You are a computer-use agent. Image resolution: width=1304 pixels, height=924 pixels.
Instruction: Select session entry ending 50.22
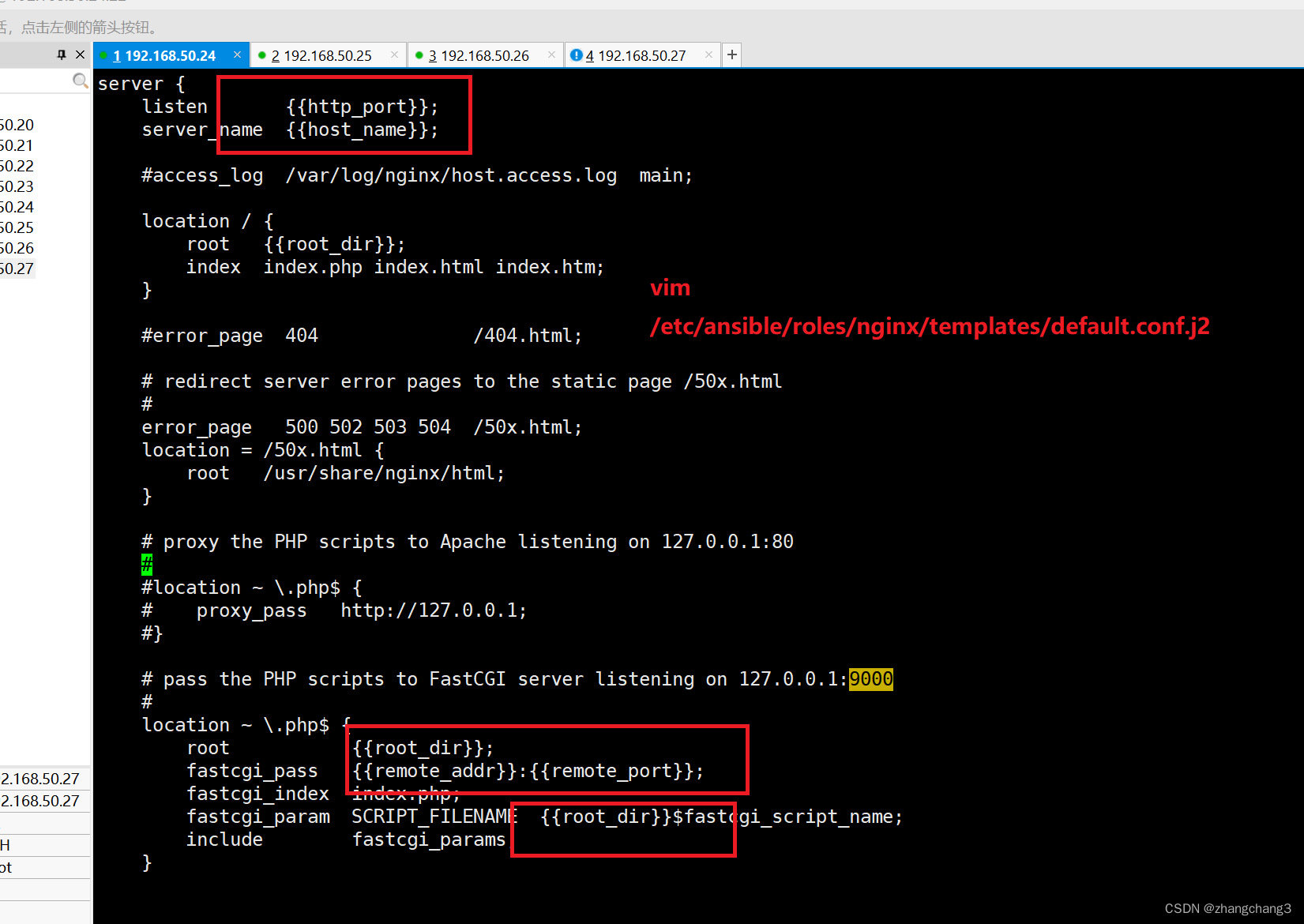tap(17, 166)
